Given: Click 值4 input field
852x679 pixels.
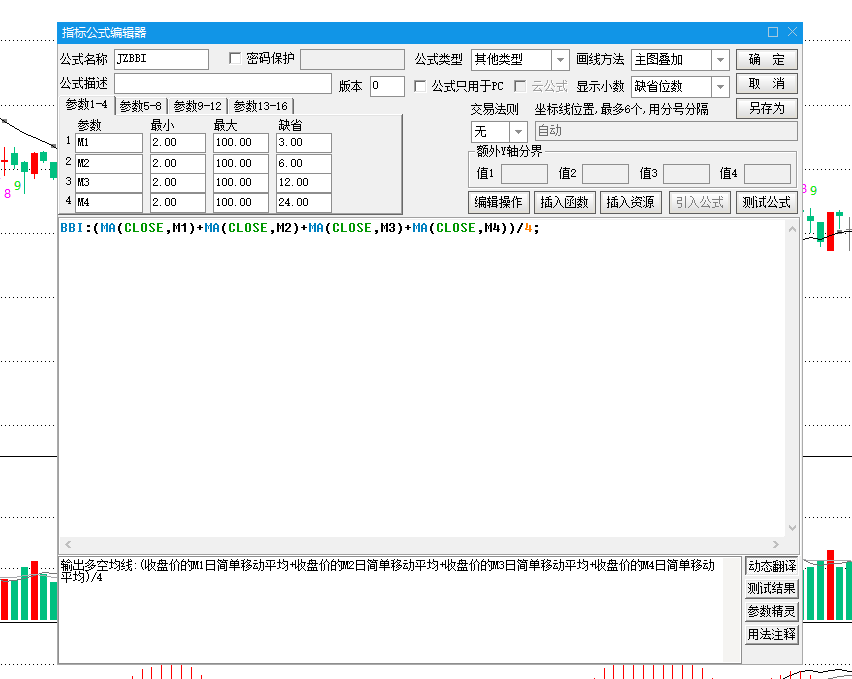Looking at the screenshot, I should pos(767,174).
